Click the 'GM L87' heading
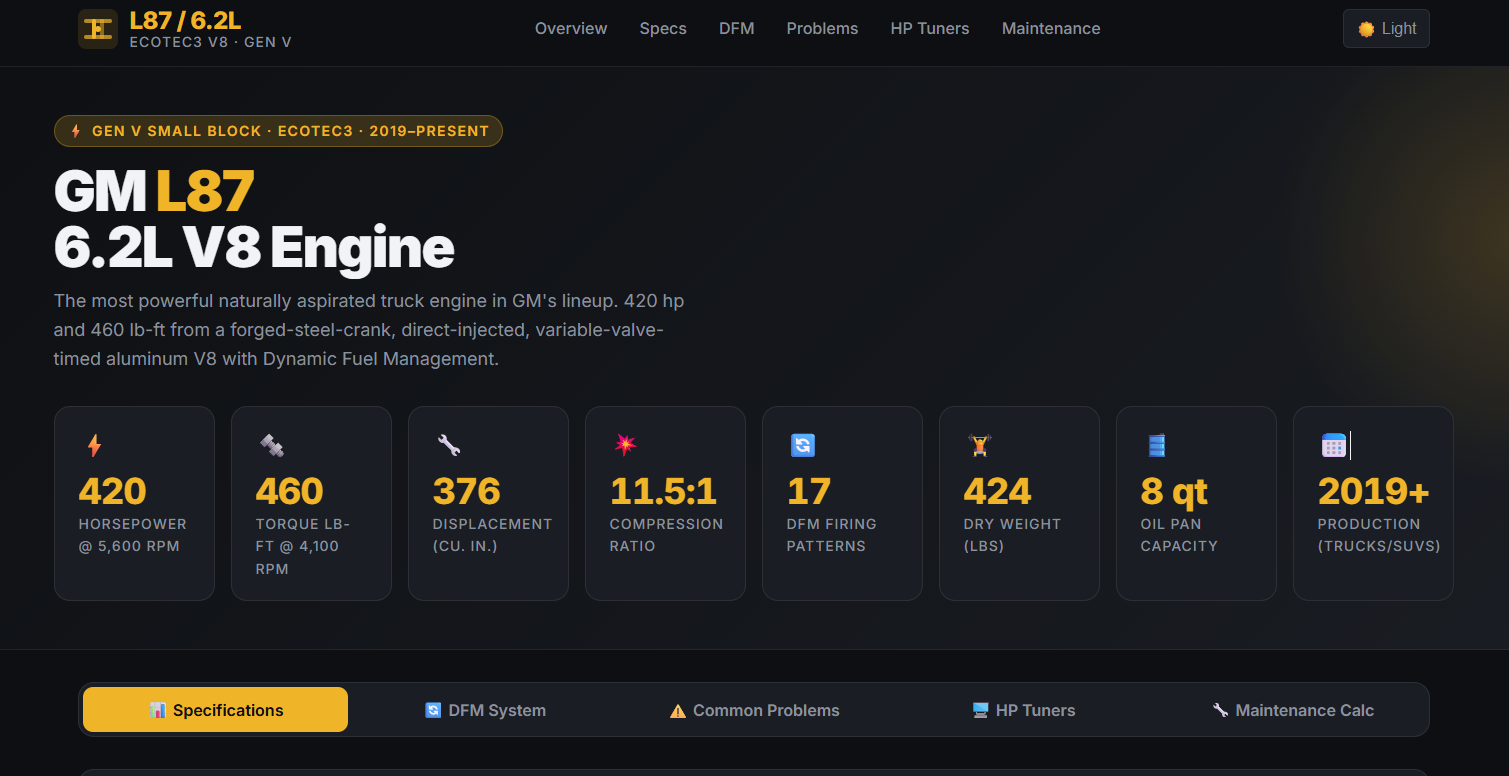The height and width of the screenshot is (776, 1509). point(154,191)
